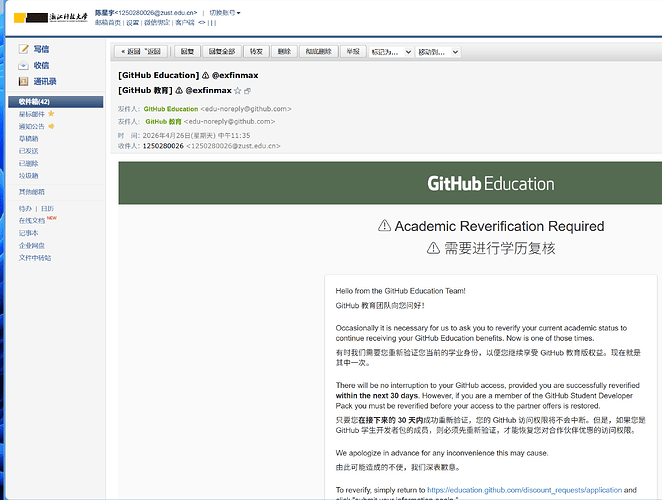The height and width of the screenshot is (500, 662).
Task: Open the 客户端 client link
Action: [x=185, y=23]
